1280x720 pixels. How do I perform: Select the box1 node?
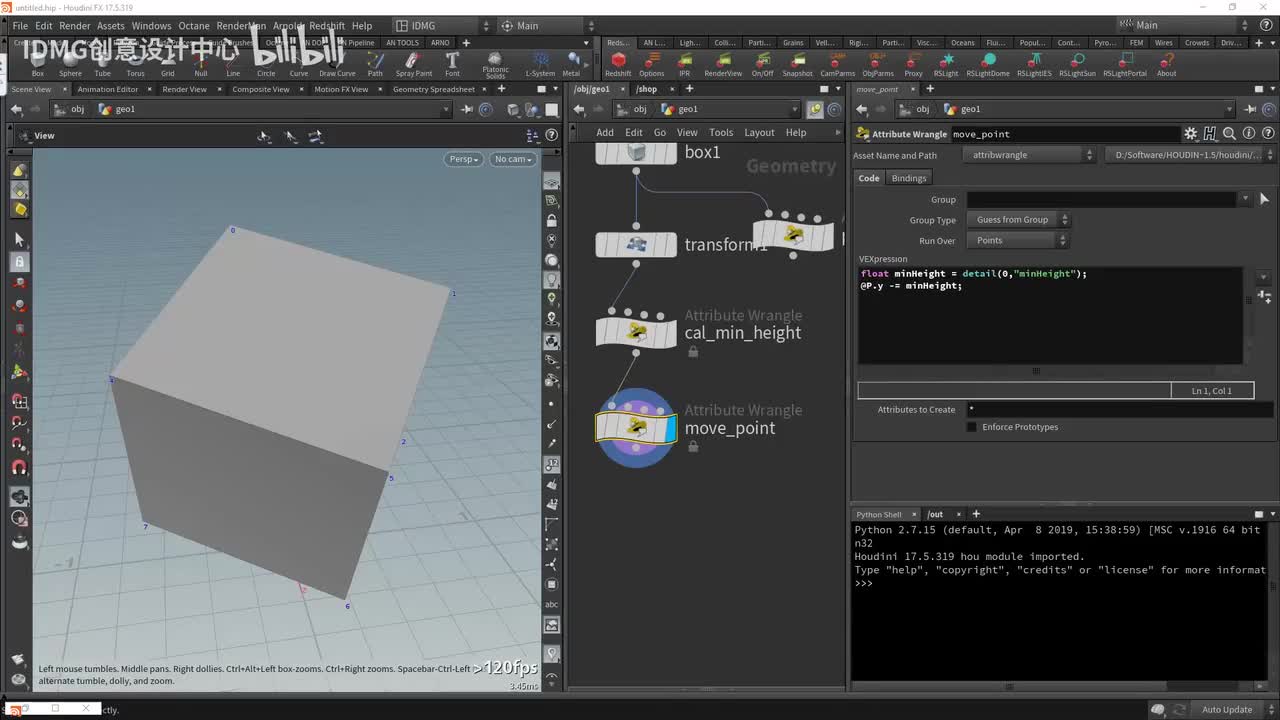tap(636, 152)
